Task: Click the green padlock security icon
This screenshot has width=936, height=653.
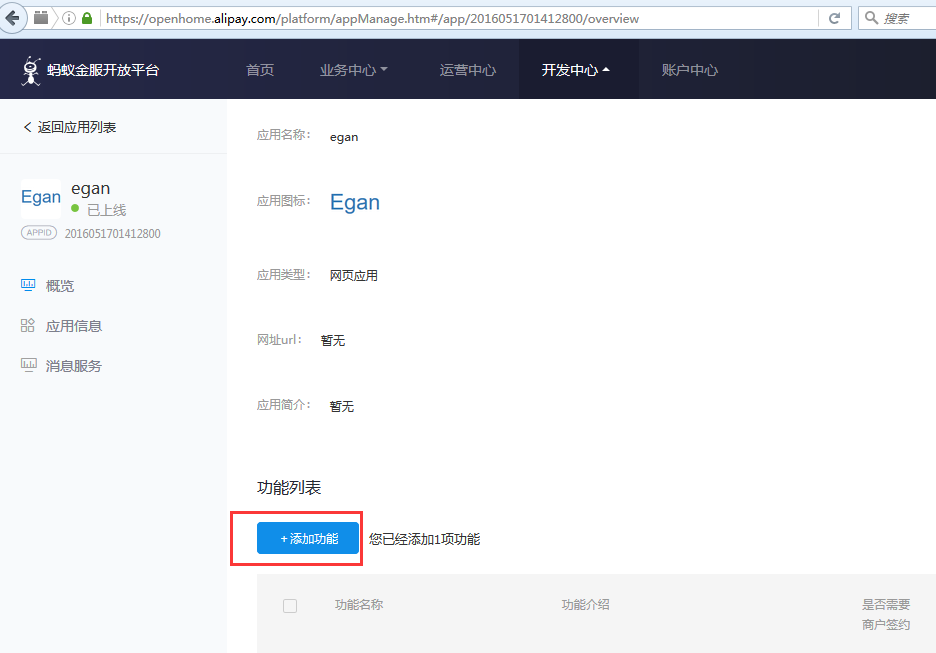Action: [x=87, y=18]
